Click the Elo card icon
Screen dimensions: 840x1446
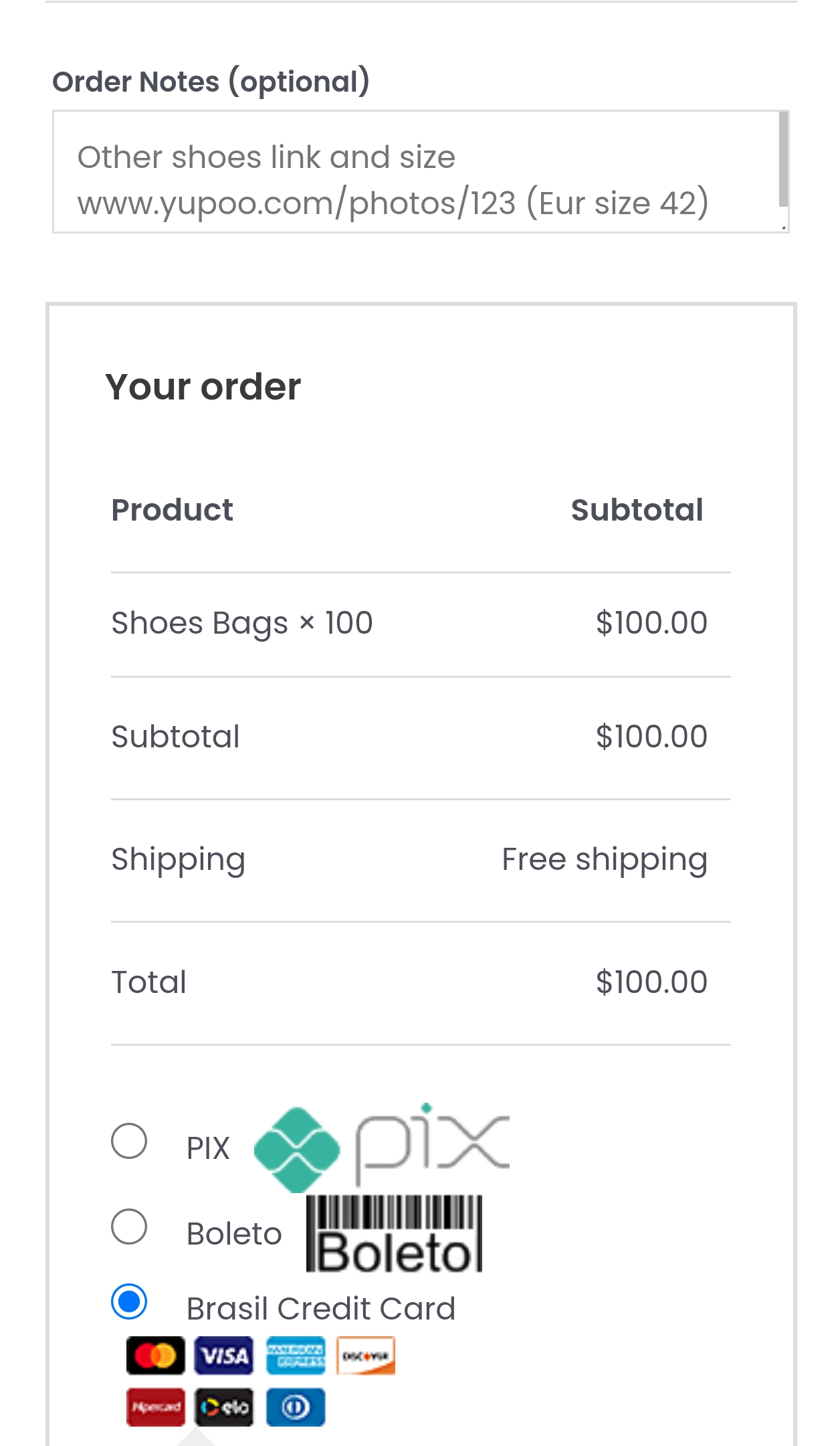(224, 1407)
